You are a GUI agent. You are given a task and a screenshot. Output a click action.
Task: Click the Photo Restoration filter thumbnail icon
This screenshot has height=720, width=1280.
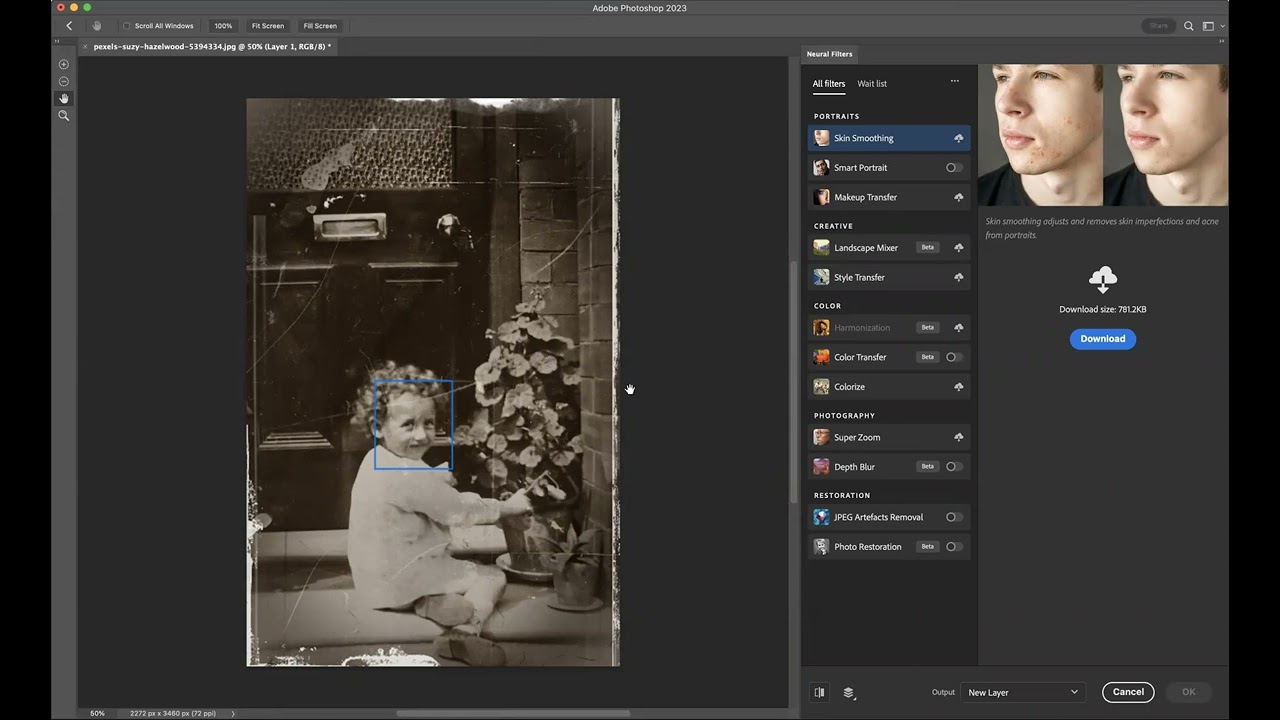(x=821, y=546)
